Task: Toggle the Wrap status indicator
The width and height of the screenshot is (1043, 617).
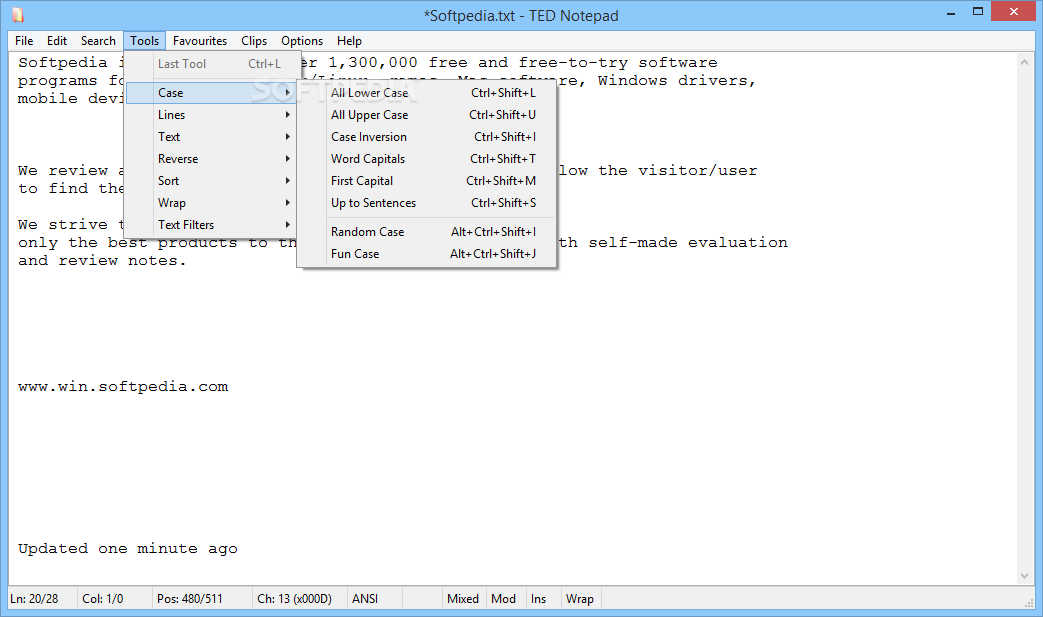Action: [579, 598]
